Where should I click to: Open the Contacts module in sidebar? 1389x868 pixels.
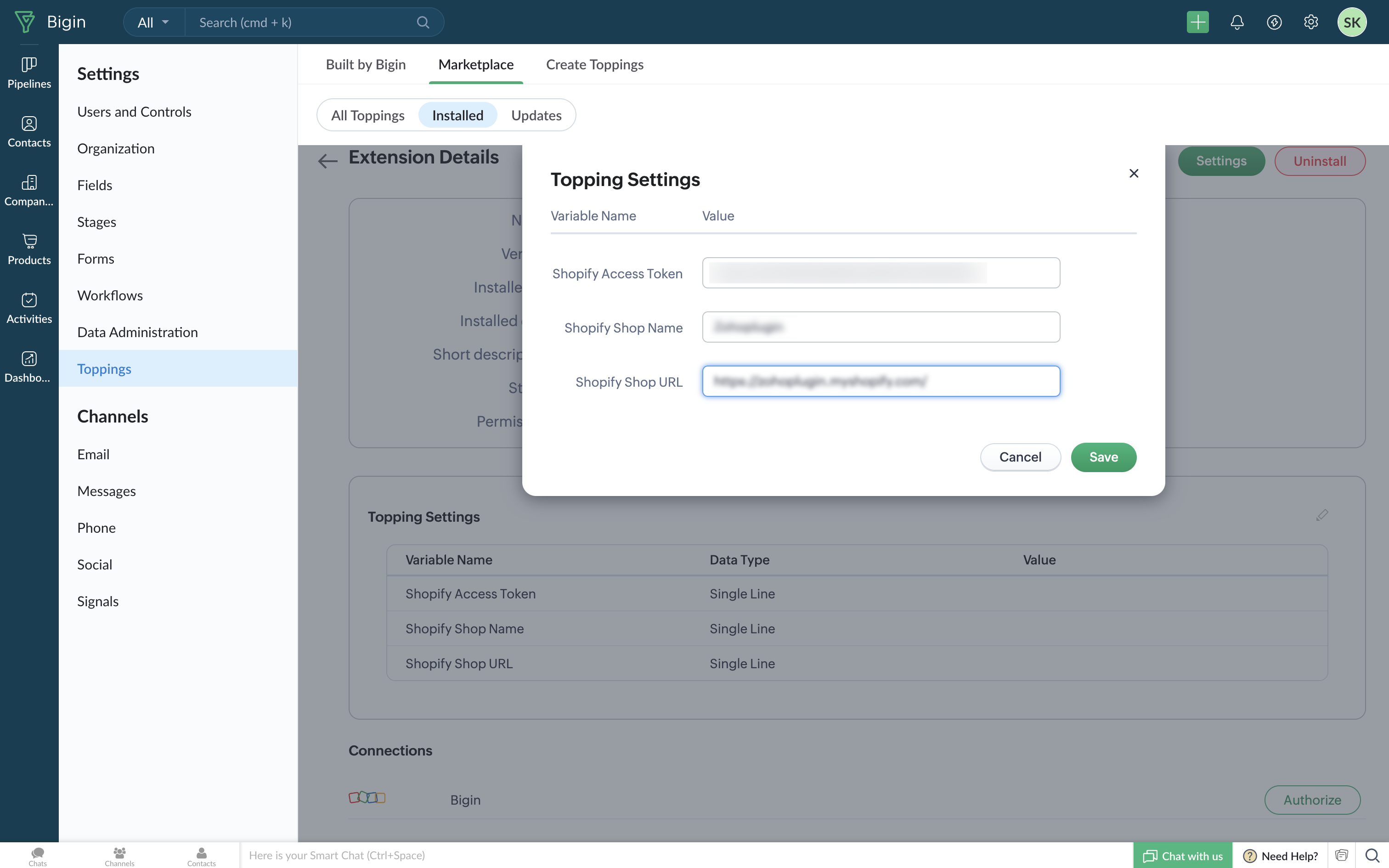point(29,132)
